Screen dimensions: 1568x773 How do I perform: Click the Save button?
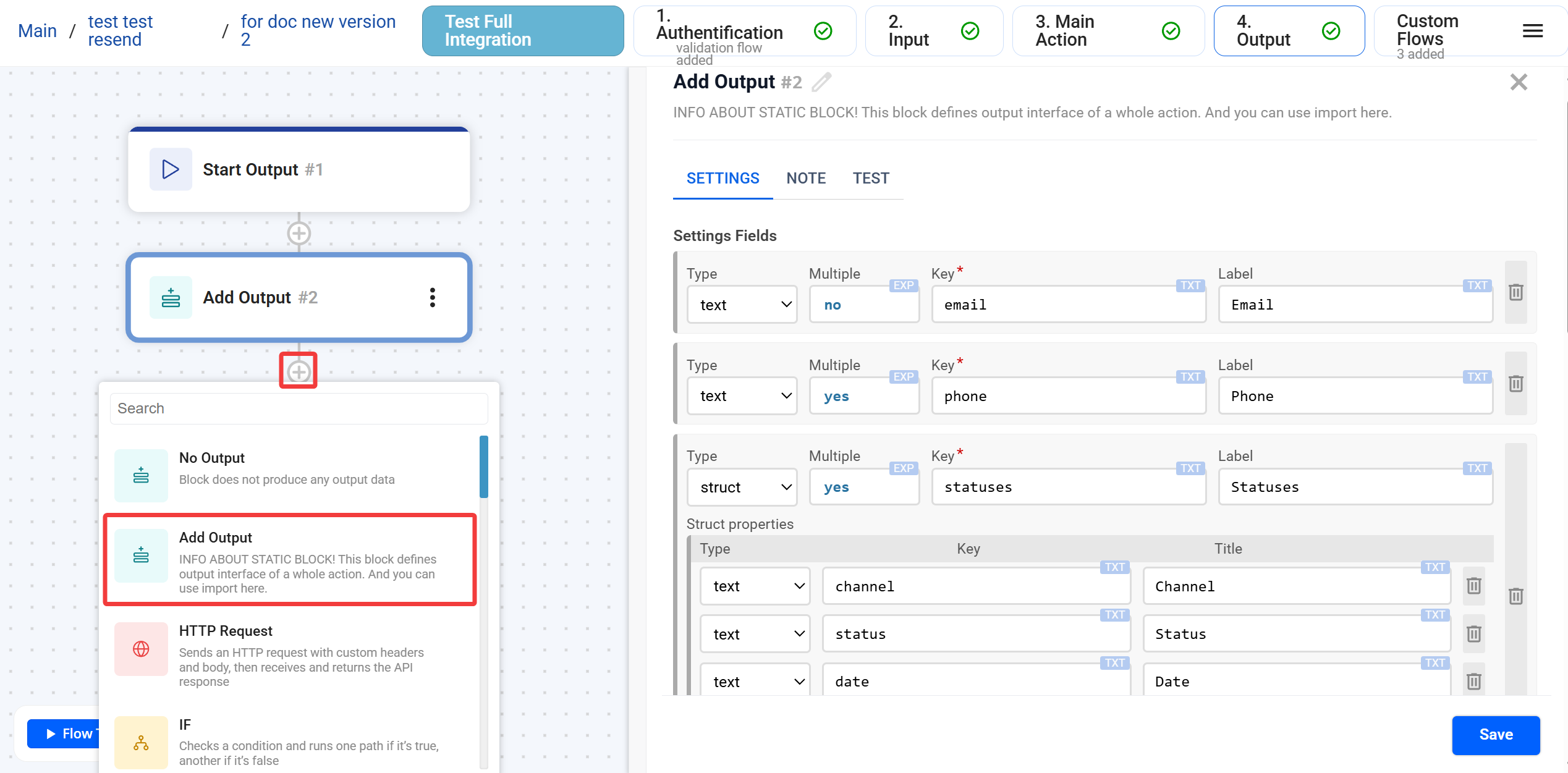(x=1496, y=735)
